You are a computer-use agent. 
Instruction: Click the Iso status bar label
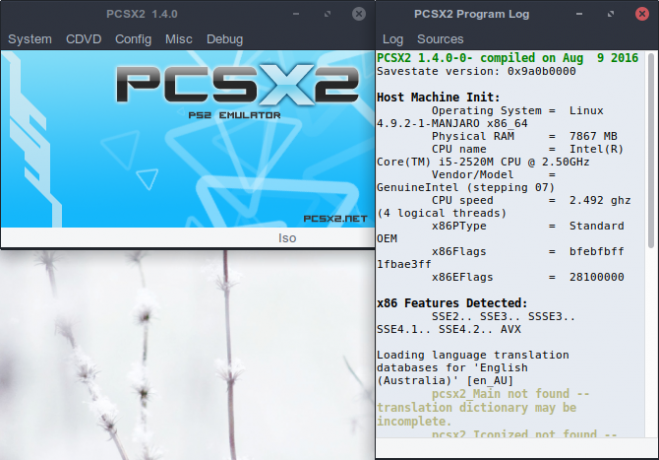tap(287, 238)
